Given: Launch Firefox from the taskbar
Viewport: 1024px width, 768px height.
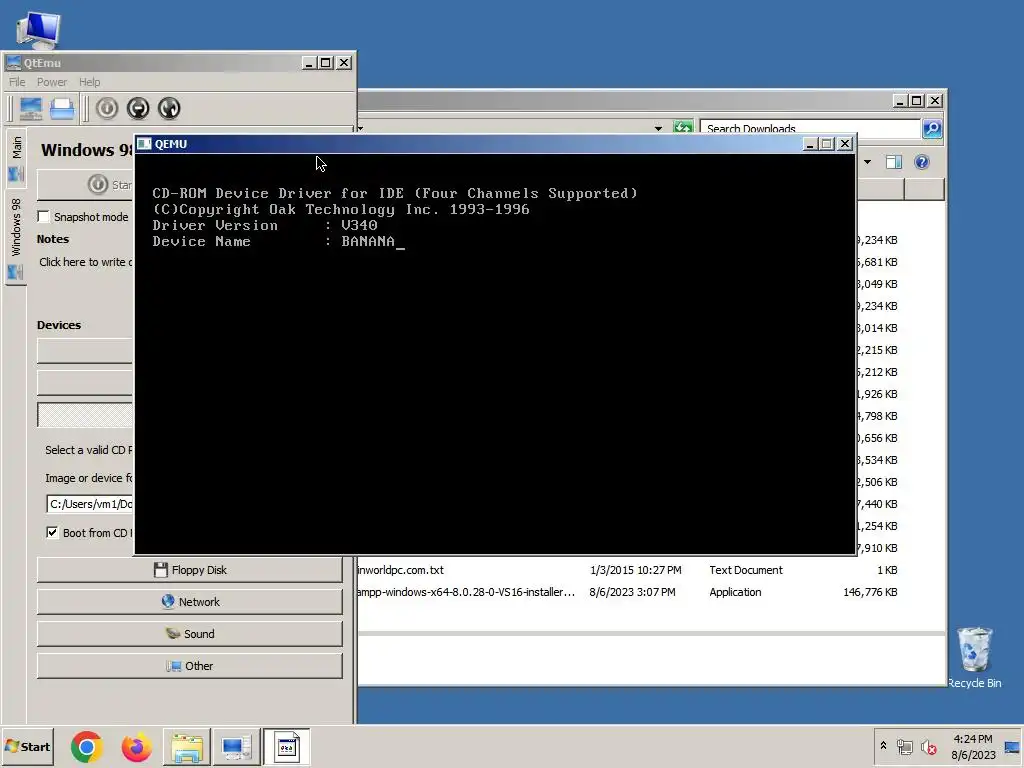Looking at the screenshot, I should pos(136,747).
